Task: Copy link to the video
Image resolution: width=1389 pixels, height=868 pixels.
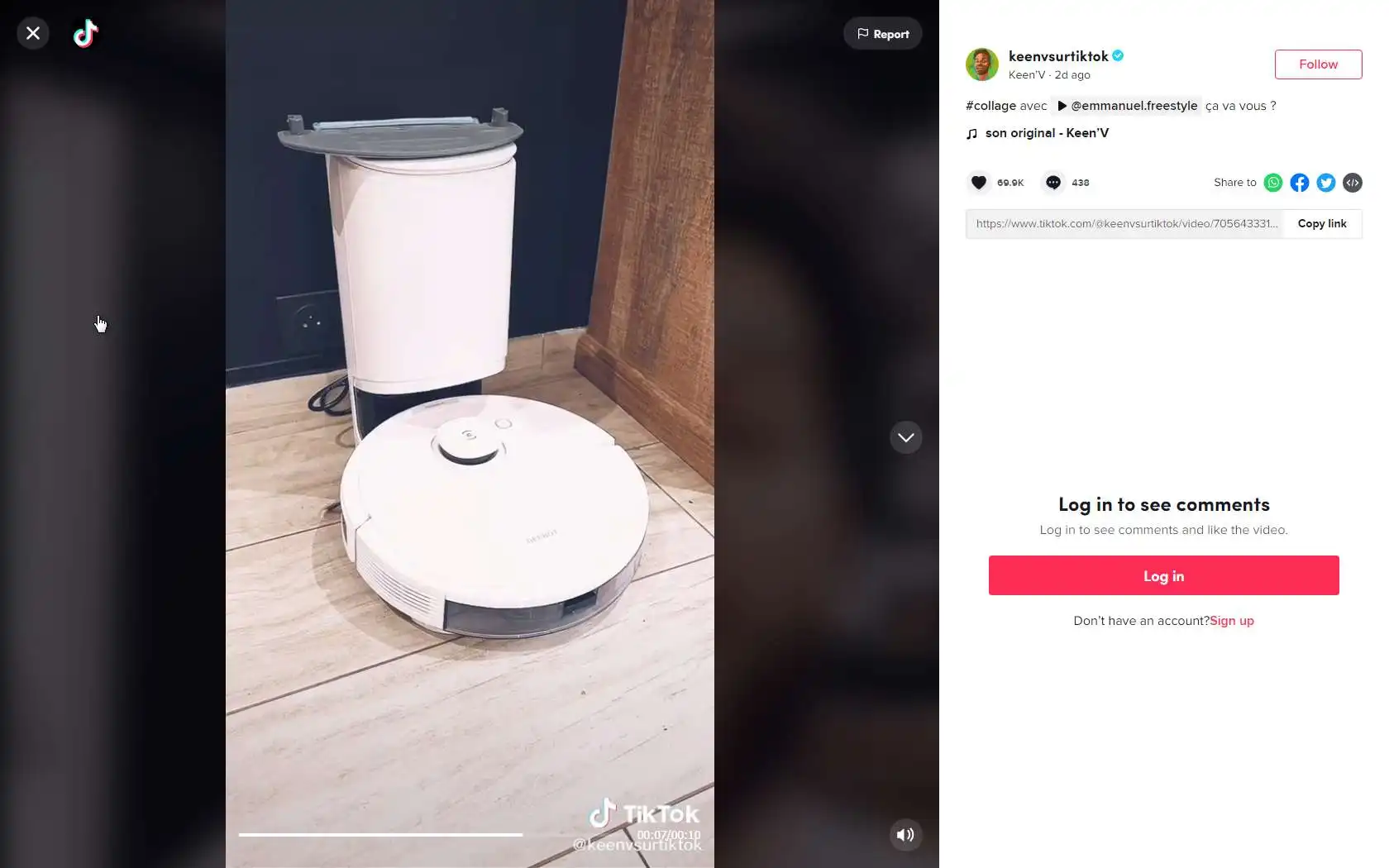Action: pyautogui.click(x=1322, y=224)
